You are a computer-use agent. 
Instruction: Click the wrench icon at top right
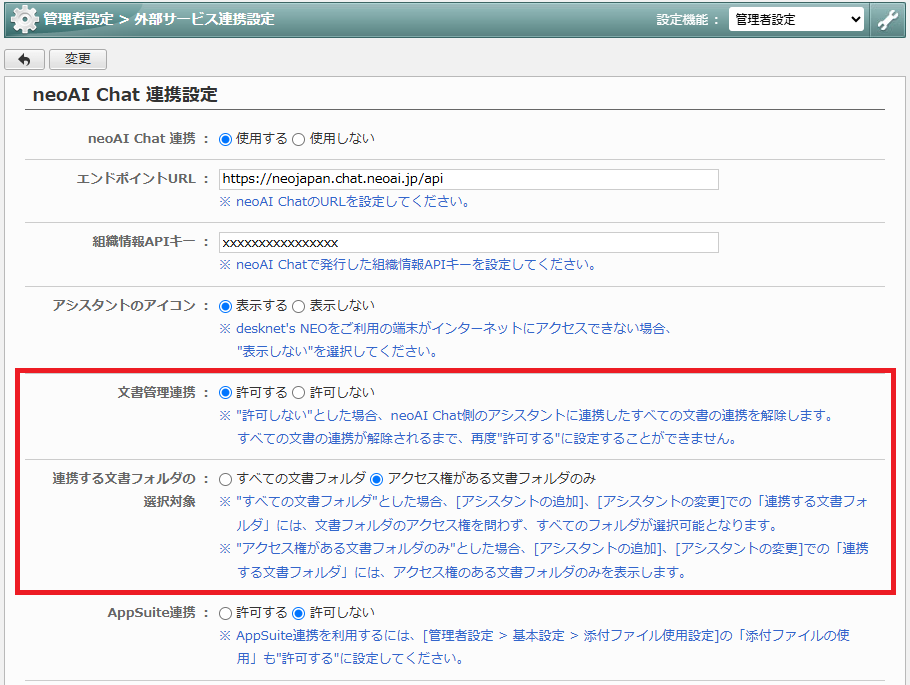point(887,20)
